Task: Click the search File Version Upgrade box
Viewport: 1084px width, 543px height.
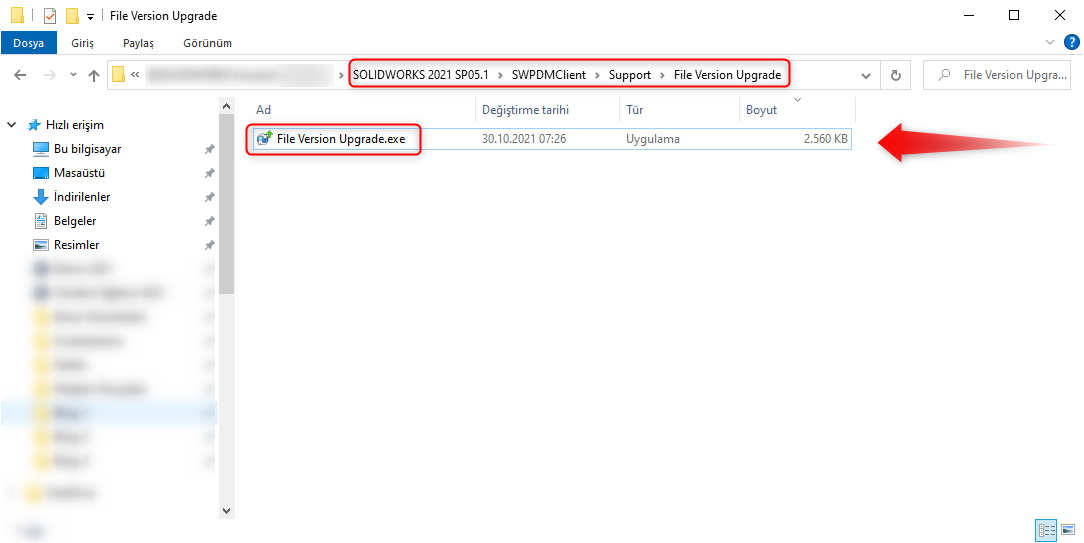Action: click(x=999, y=75)
